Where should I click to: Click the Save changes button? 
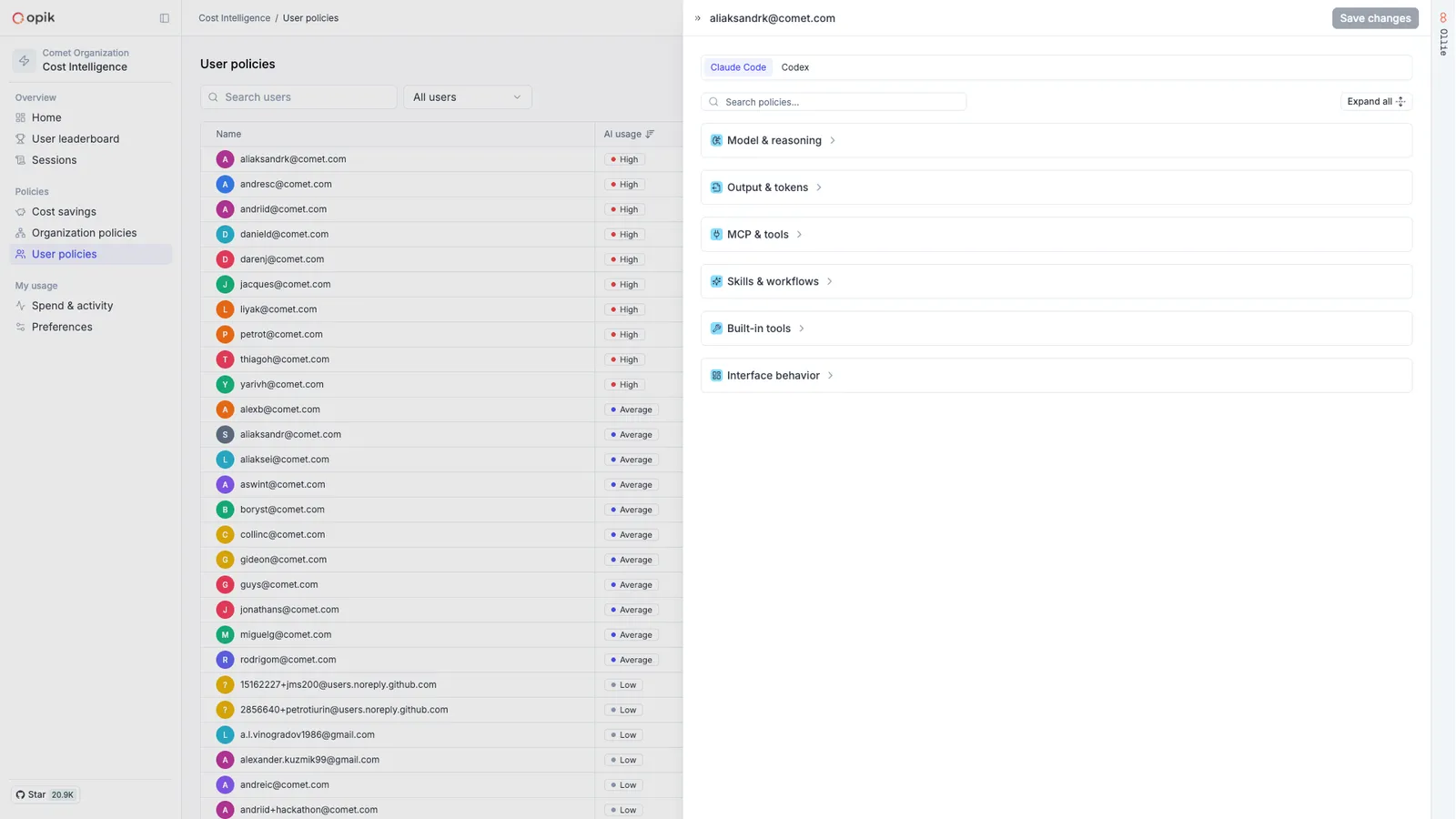(x=1375, y=18)
